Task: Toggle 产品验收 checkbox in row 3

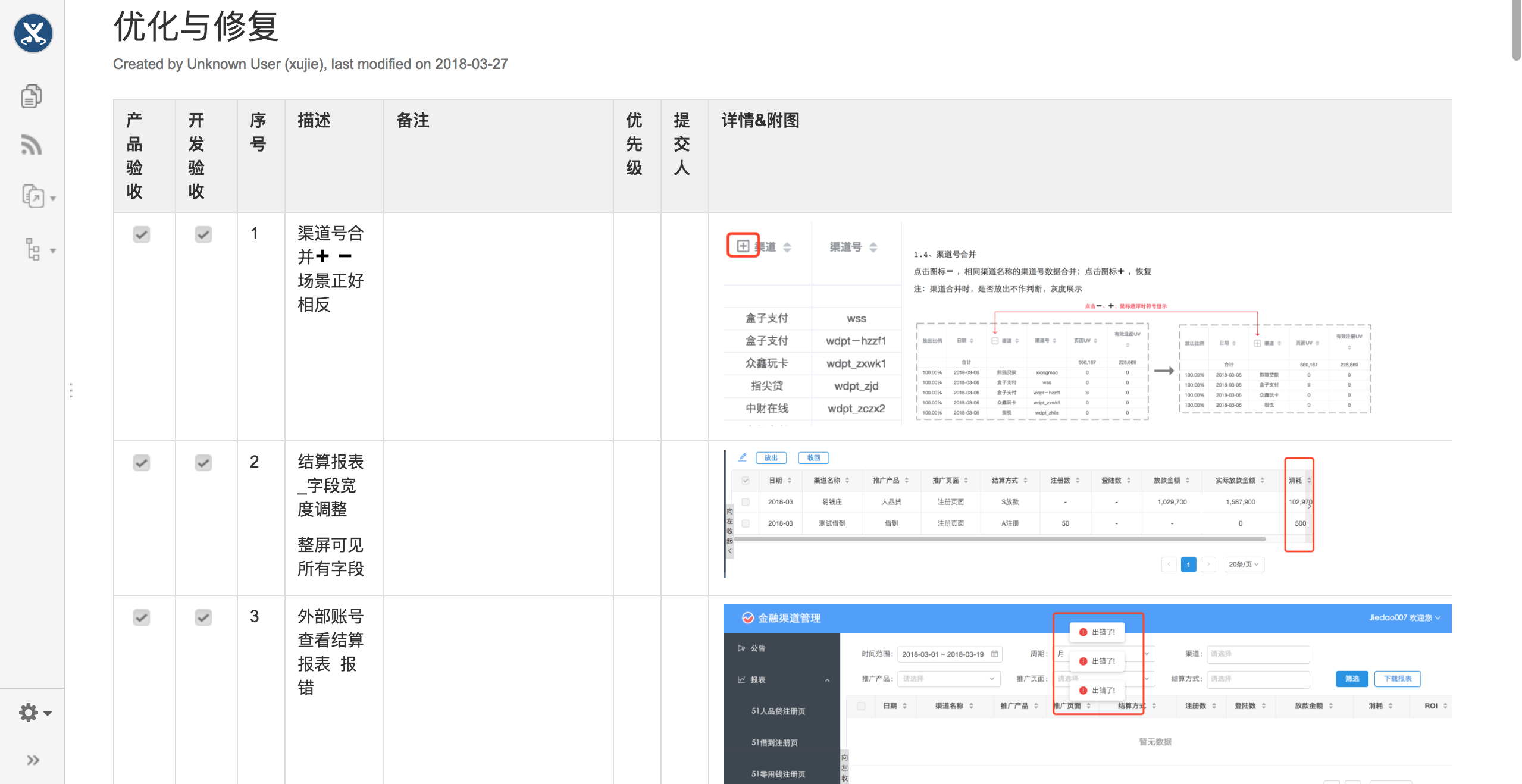Action: (x=142, y=617)
